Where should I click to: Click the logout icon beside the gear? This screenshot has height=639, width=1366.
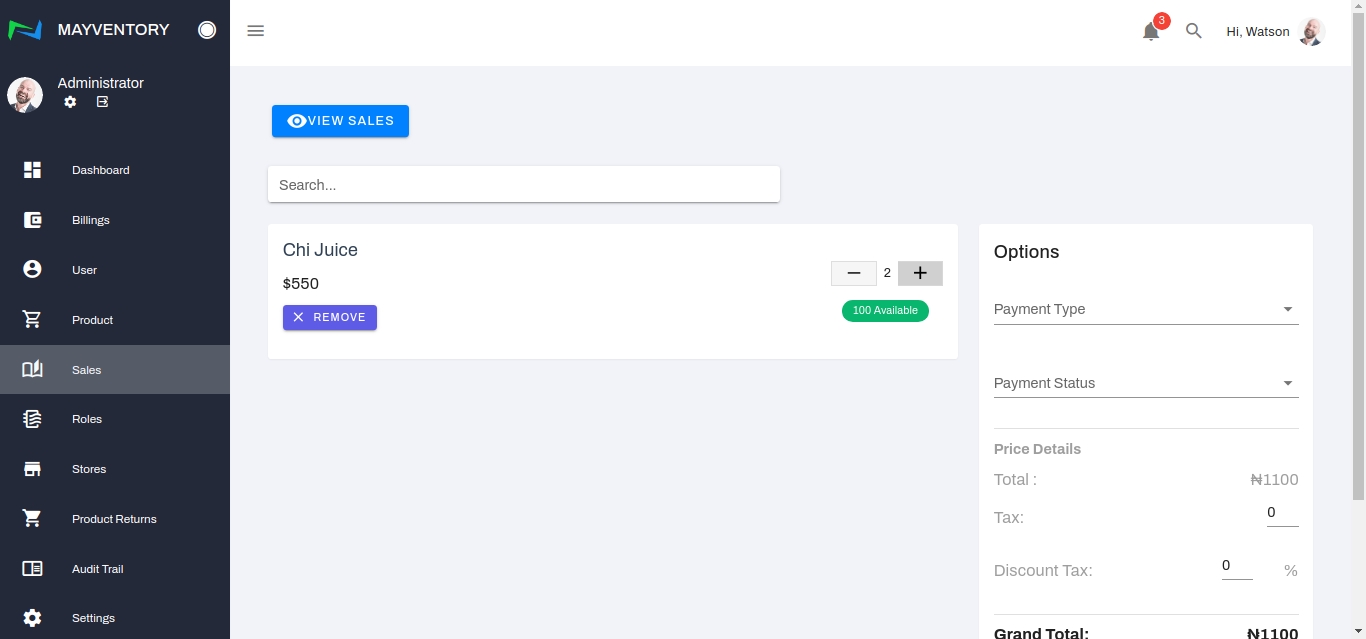102,102
